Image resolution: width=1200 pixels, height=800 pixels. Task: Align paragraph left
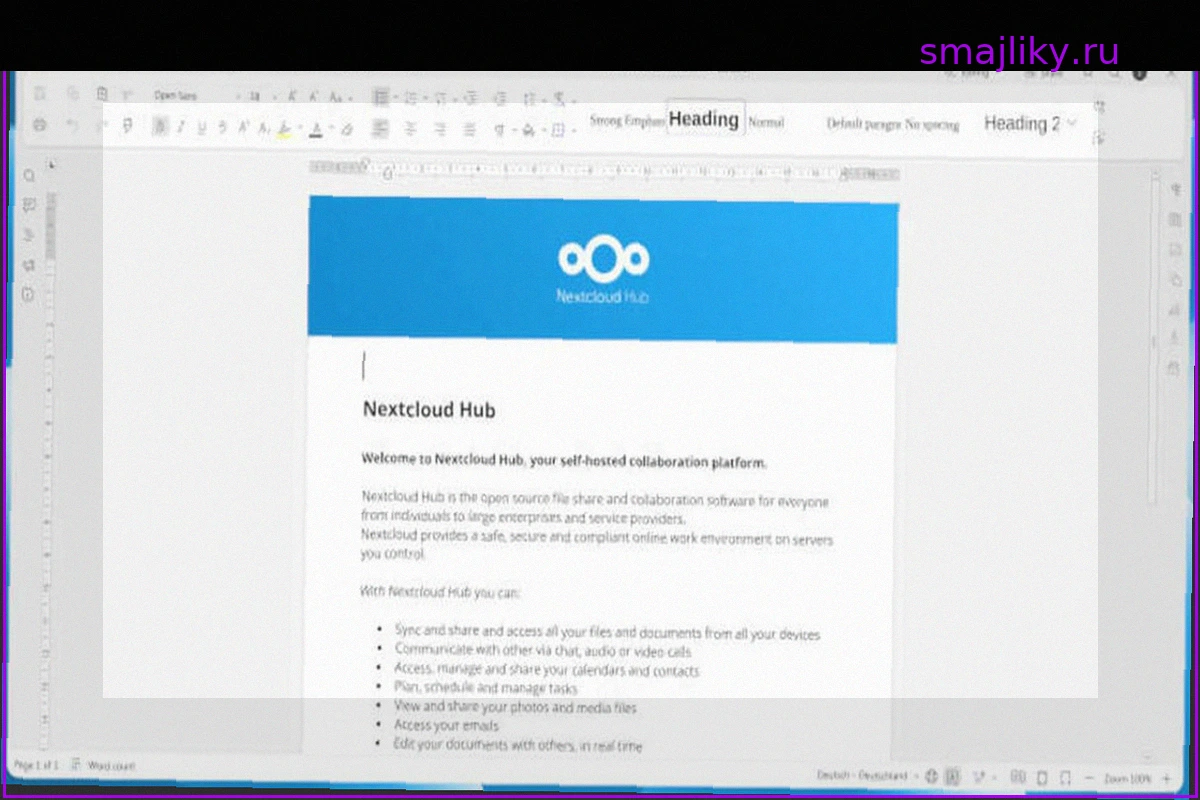(380, 128)
